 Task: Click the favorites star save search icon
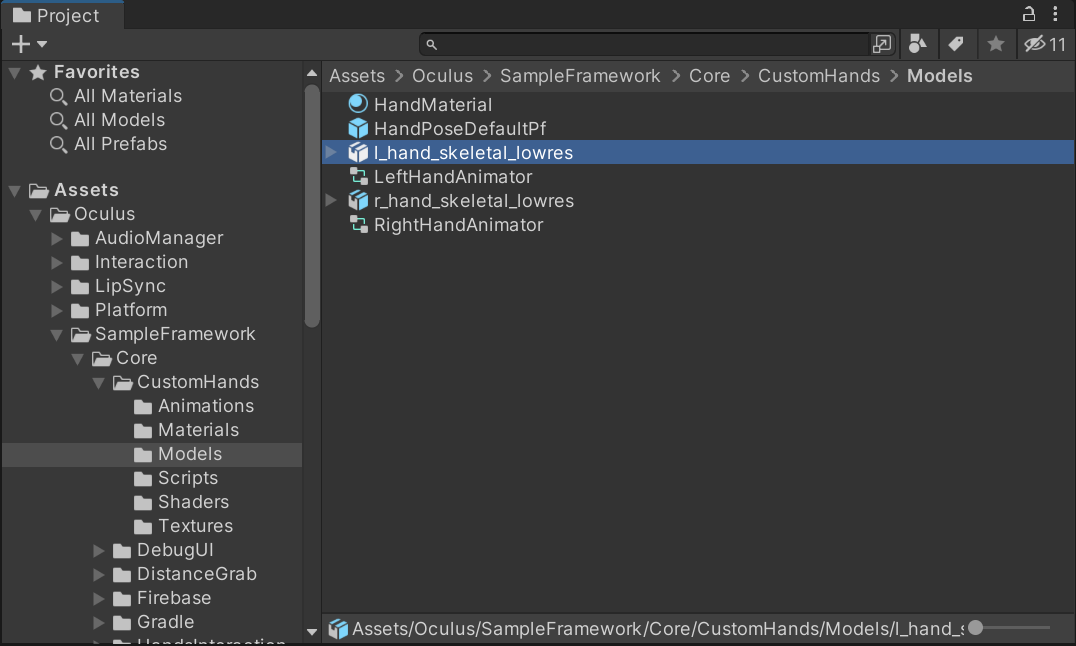click(x=996, y=44)
